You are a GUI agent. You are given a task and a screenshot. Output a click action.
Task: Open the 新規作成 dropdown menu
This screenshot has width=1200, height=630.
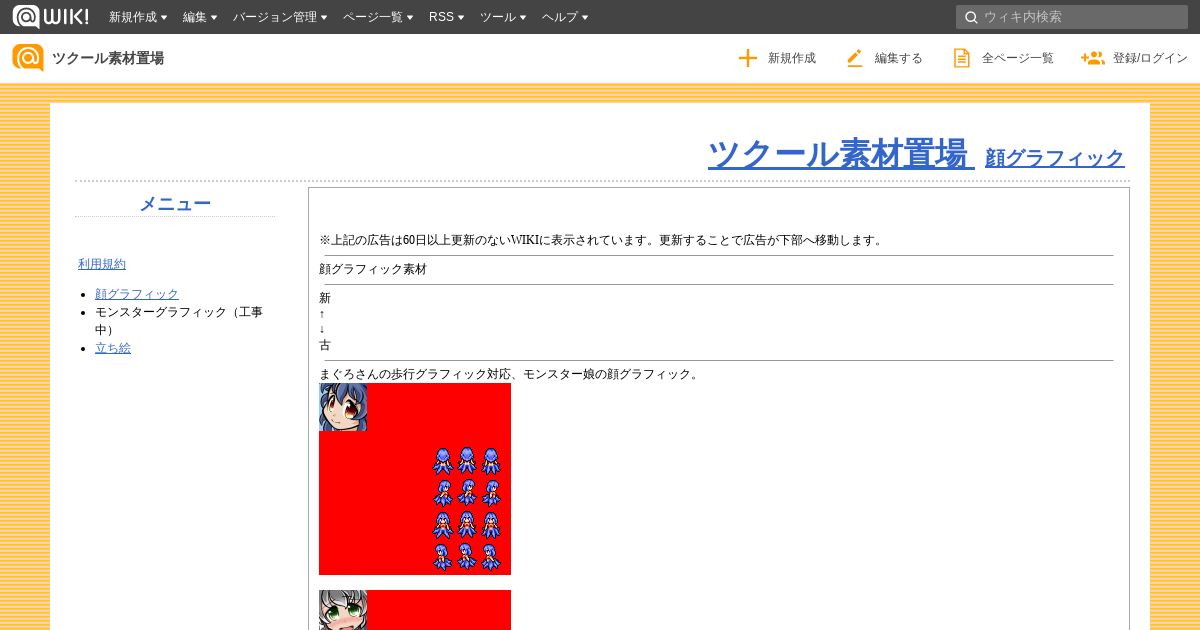tap(138, 17)
